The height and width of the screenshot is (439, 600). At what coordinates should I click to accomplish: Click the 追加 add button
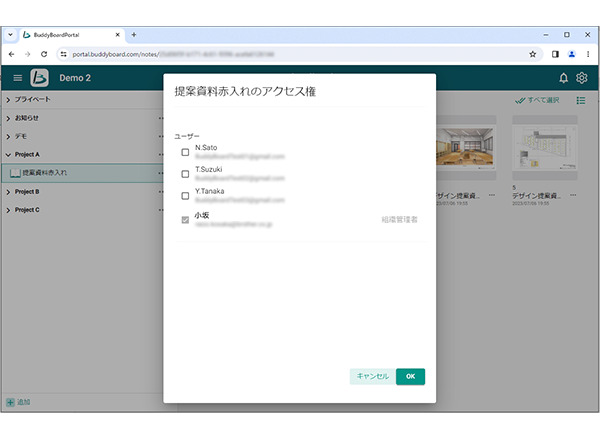(18, 402)
